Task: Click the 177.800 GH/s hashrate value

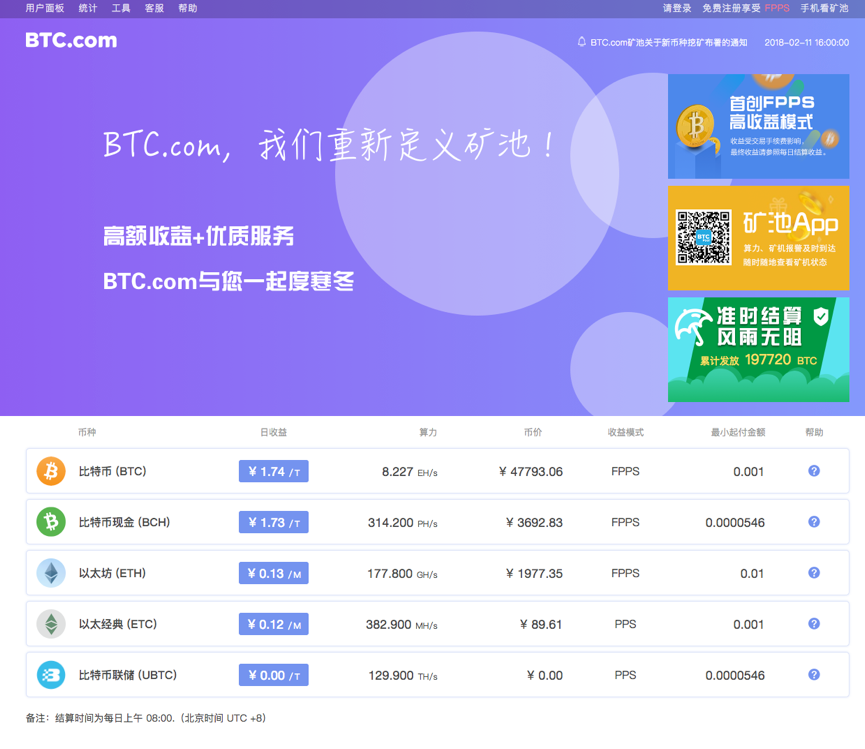Action: [402, 574]
